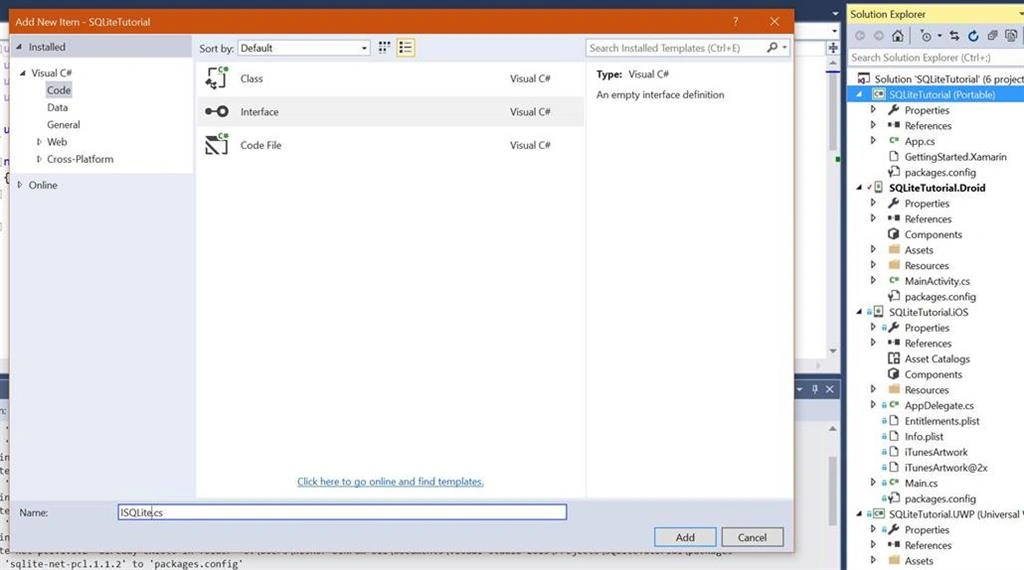Select Solution 'SQLiteTutorial' root node

940,78
